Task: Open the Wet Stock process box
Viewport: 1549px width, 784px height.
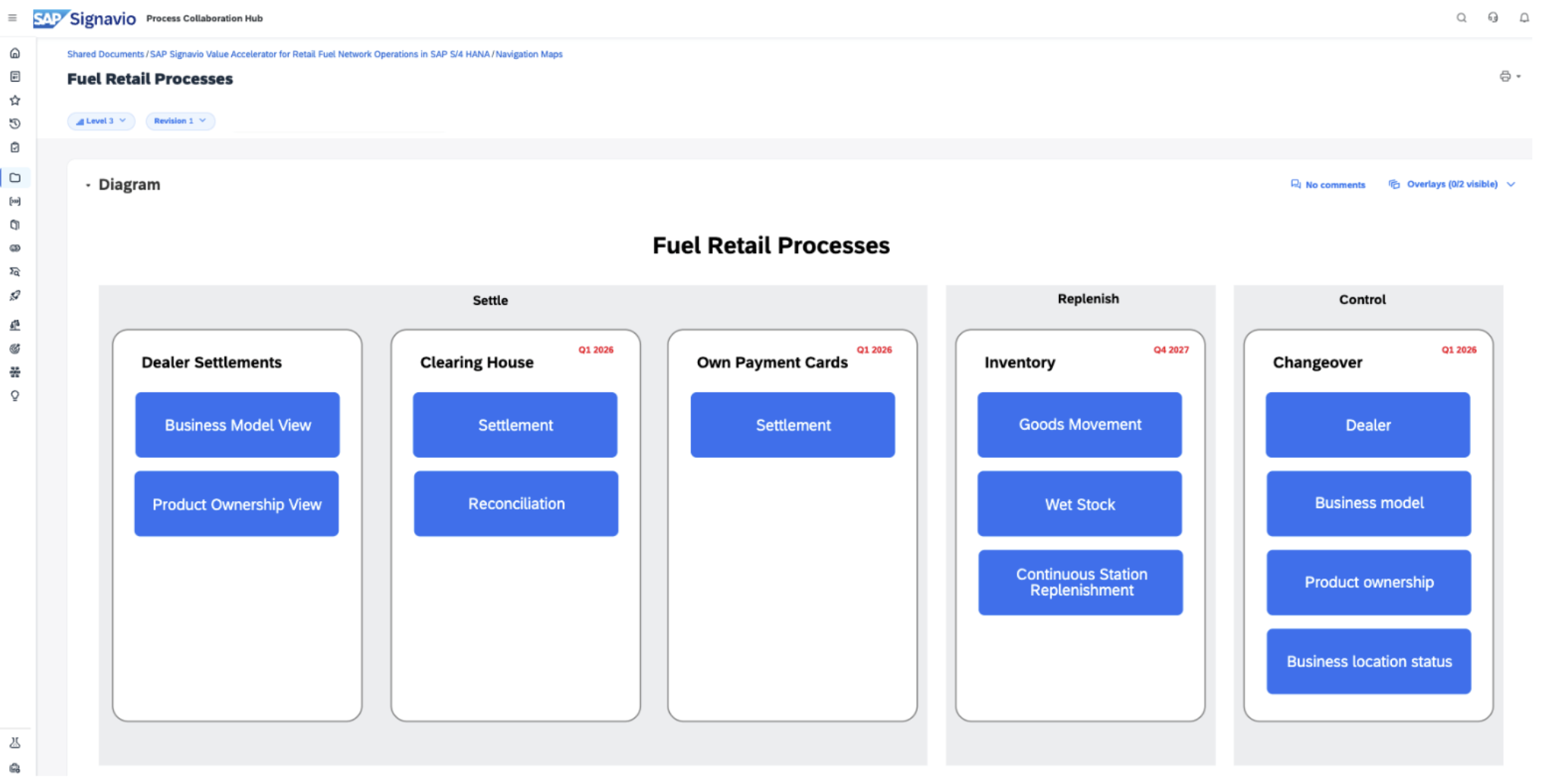Action: [x=1079, y=504]
